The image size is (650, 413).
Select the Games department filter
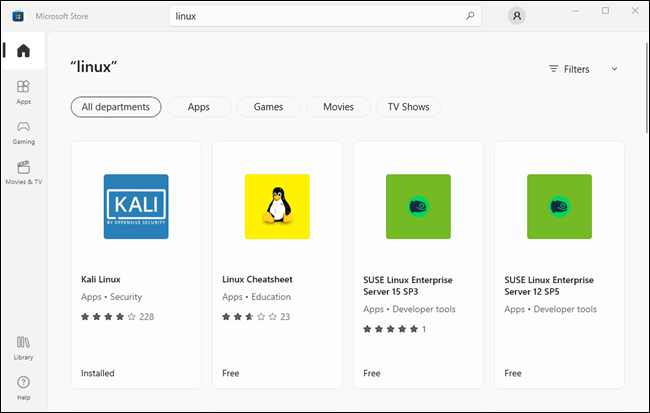click(x=268, y=107)
